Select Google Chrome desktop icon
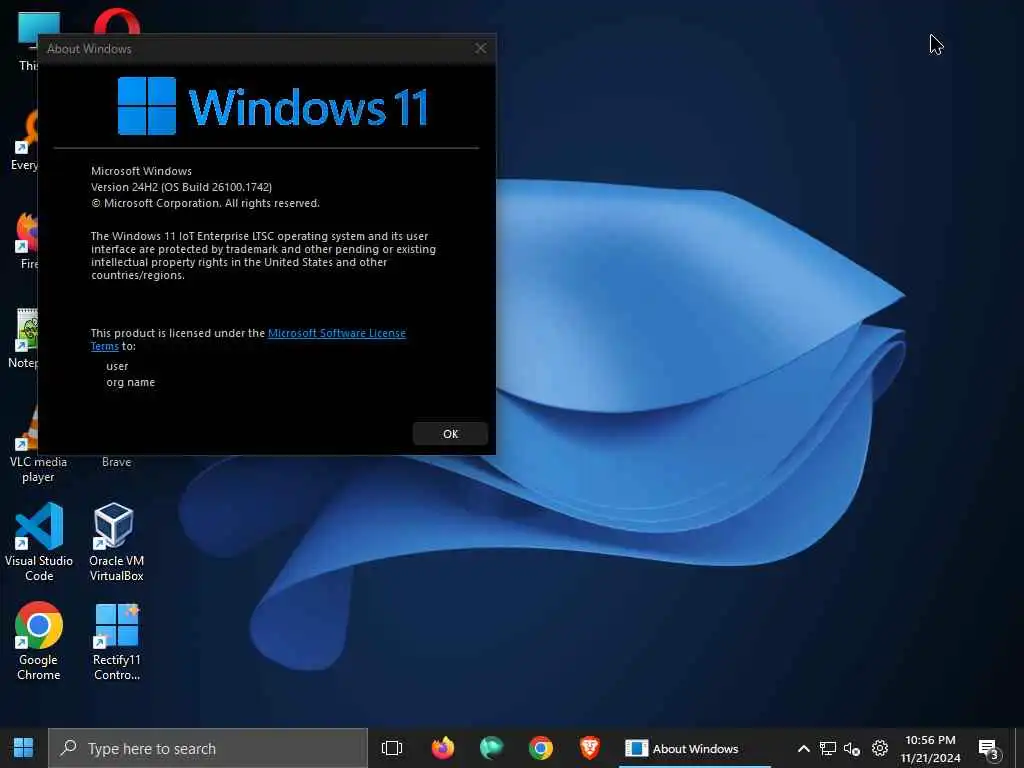The width and height of the screenshot is (1024, 768). [39, 641]
